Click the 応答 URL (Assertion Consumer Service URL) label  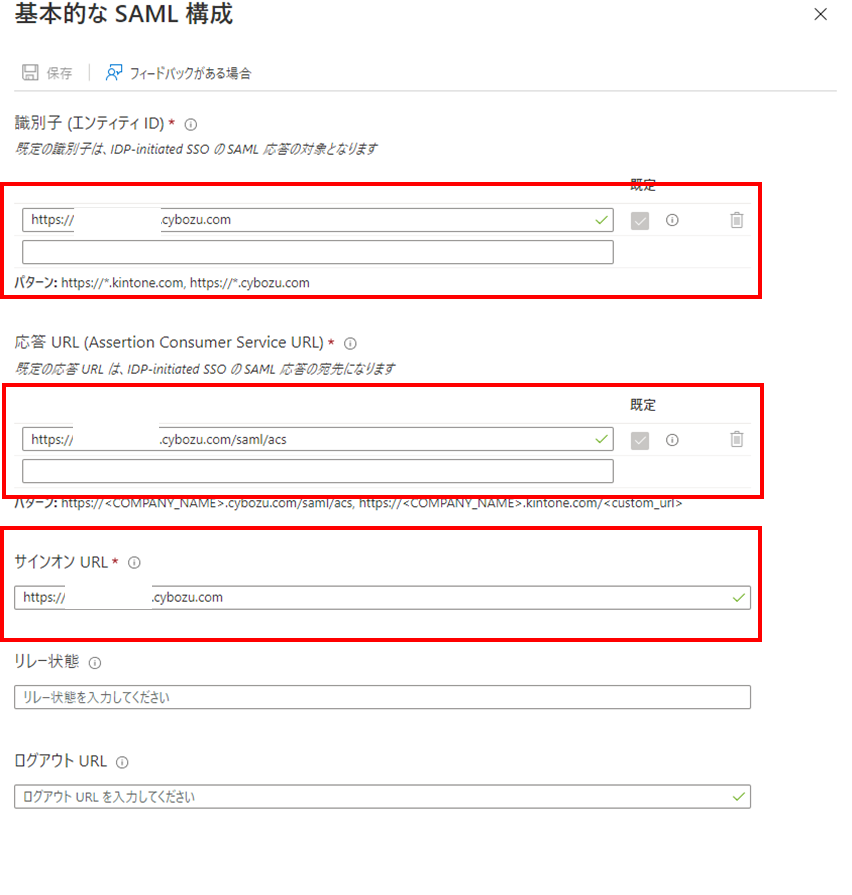169,342
